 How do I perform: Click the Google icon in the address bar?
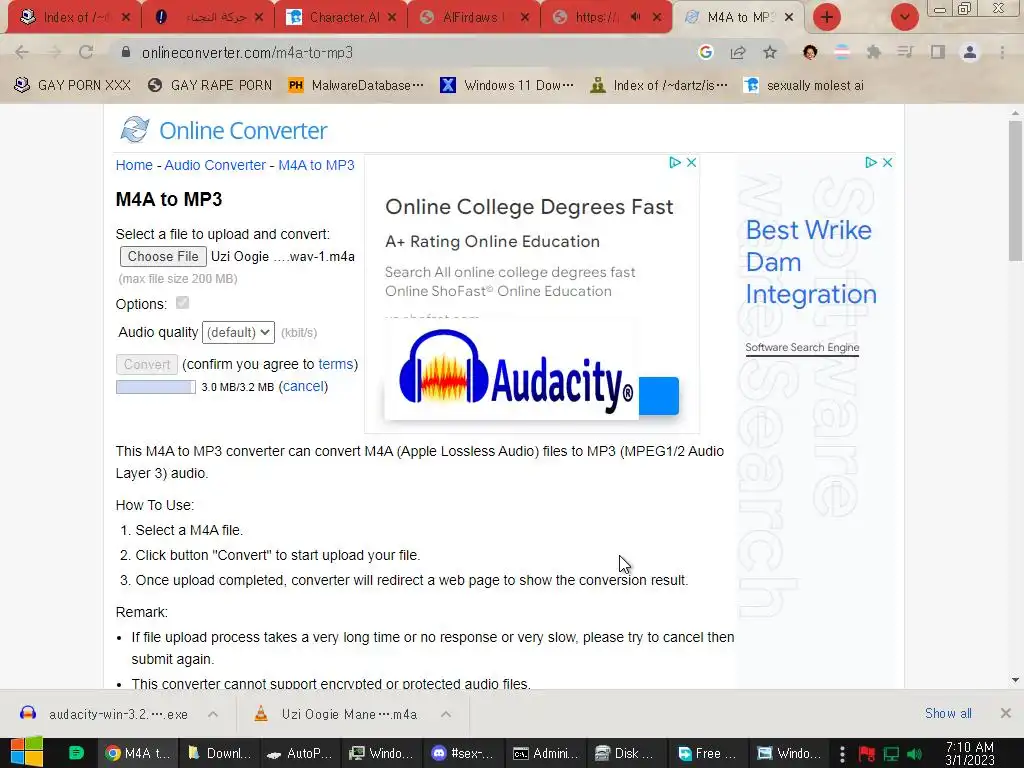[705, 52]
